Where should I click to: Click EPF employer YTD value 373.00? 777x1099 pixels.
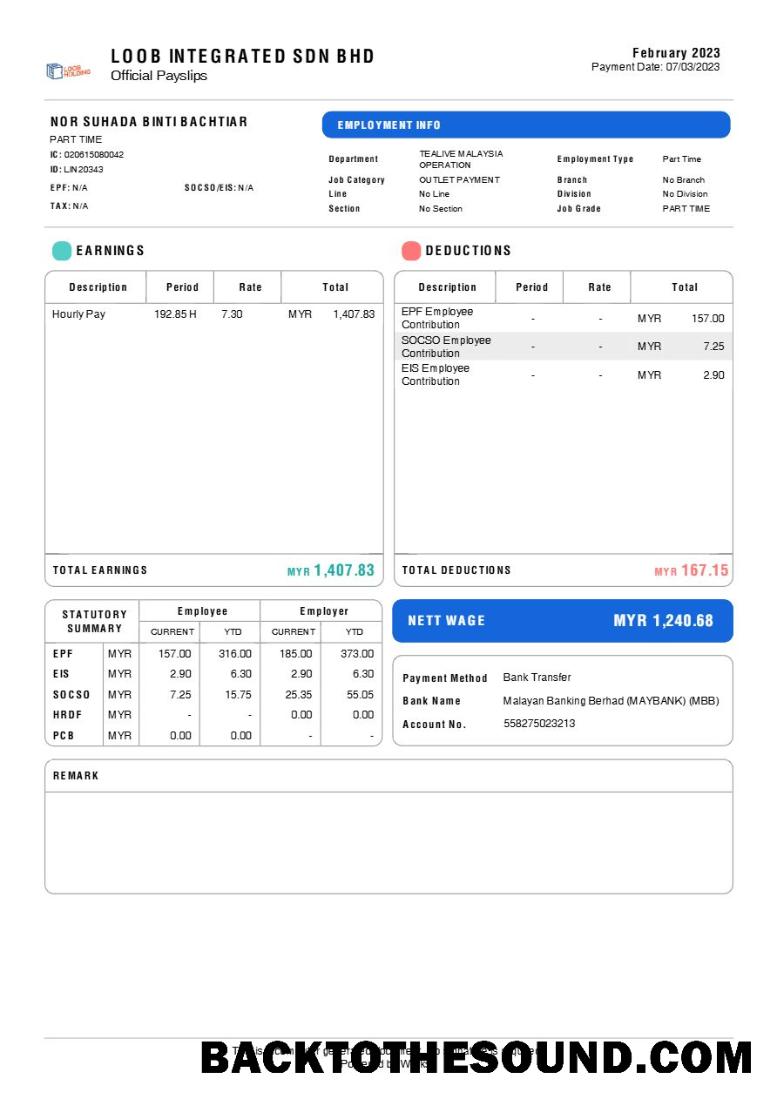357,653
